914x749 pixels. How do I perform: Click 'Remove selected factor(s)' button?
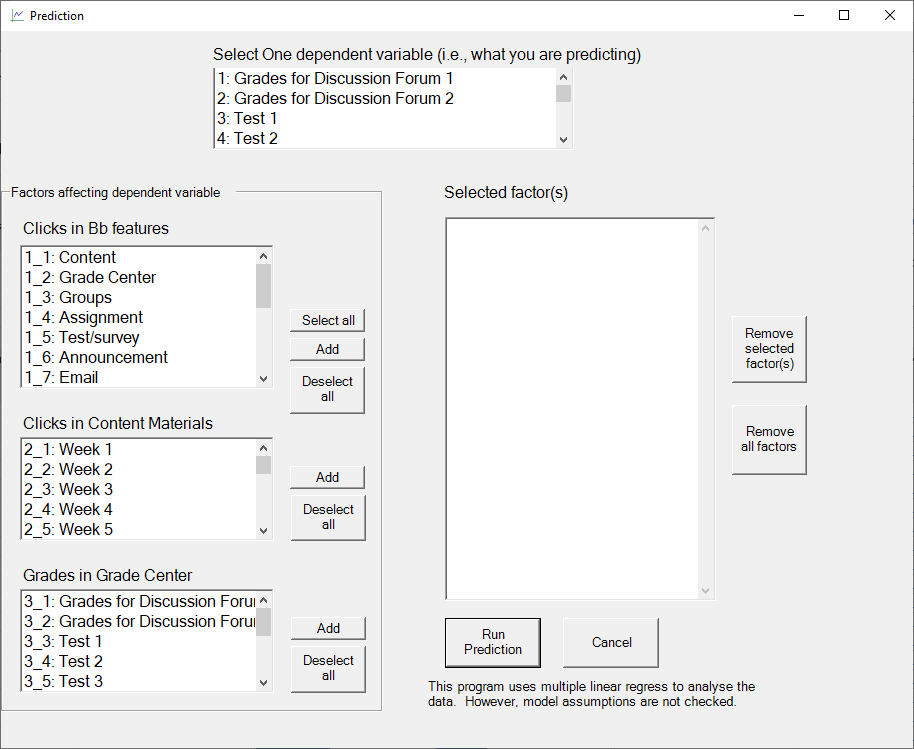(769, 349)
